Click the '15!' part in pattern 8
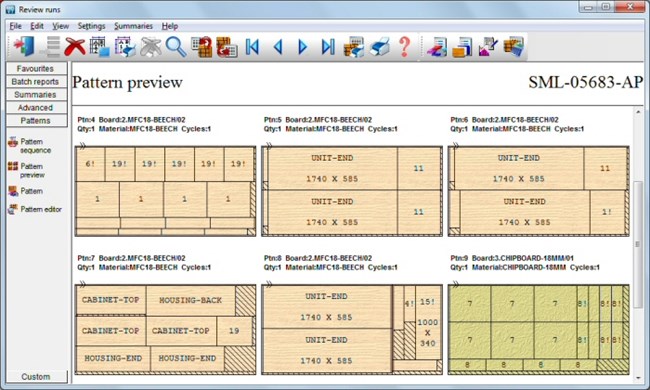 (x=428, y=302)
